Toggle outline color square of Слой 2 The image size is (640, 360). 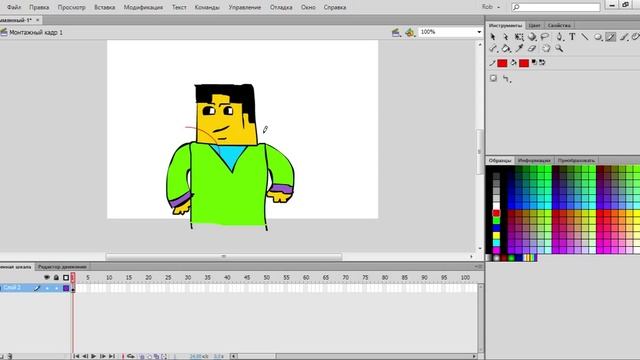click(66, 288)
